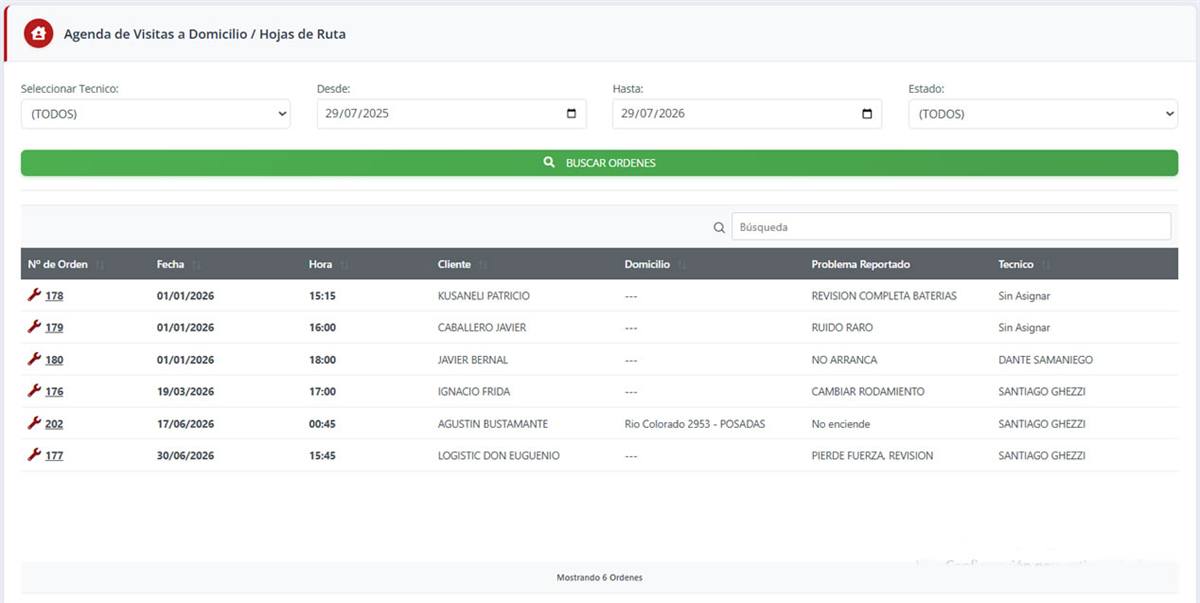Open calendar picker in Hasta date field
The image size is (1200, 603).
coord(867,114)
